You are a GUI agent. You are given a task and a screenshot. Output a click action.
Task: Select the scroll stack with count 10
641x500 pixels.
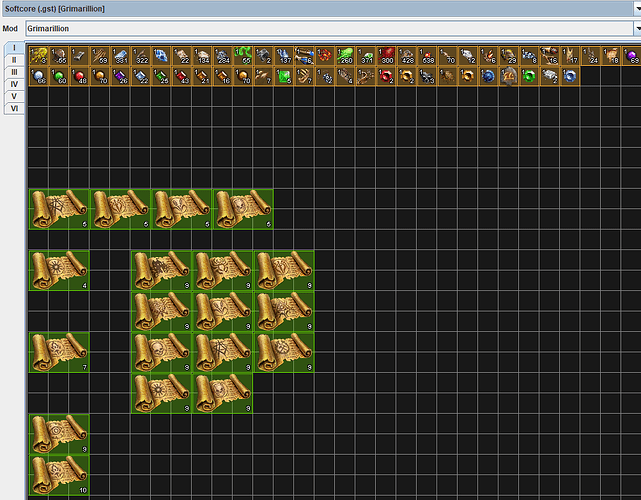tap(59, 476)
